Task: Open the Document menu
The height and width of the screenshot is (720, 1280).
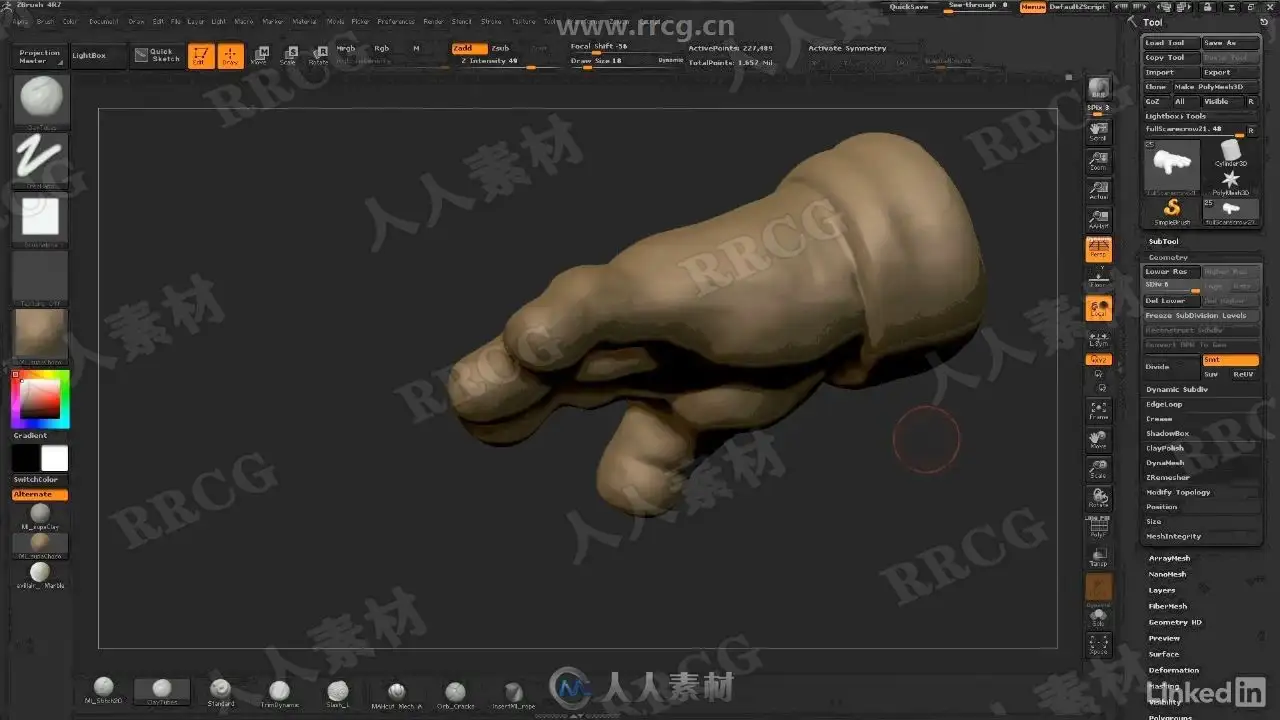Action: [104, 21]
